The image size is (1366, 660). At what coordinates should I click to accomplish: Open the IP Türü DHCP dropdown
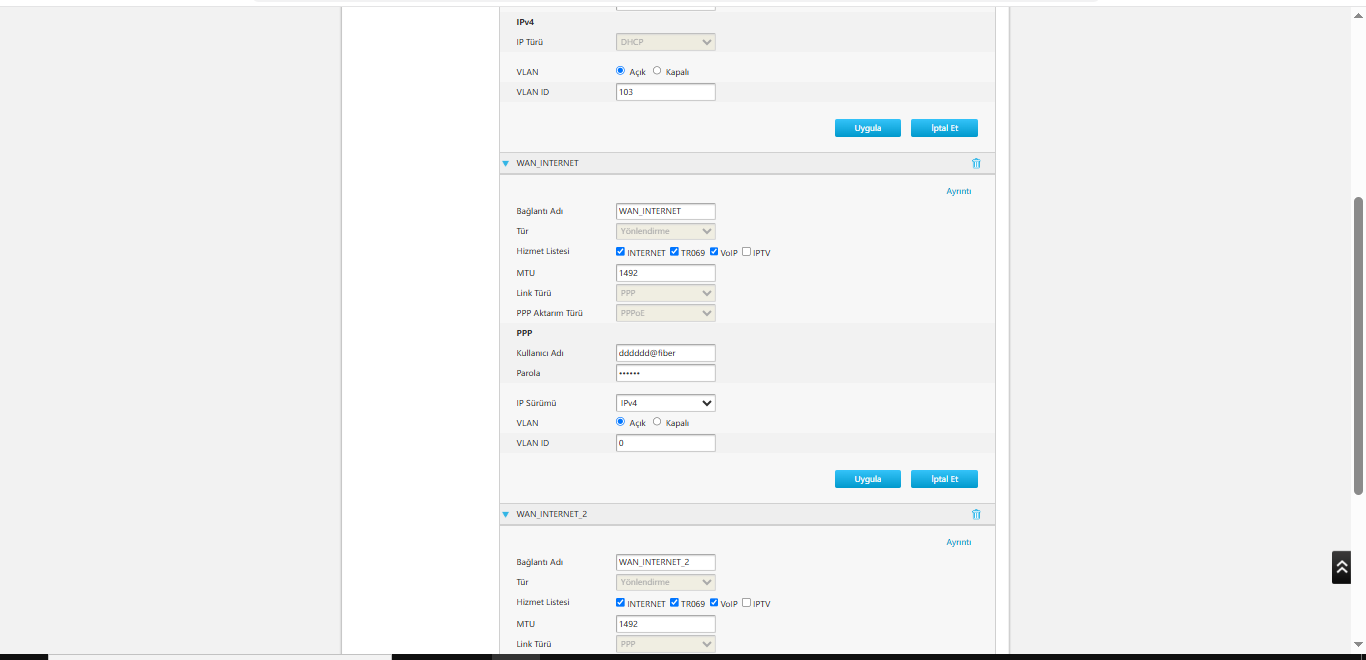click(x=666, y=42)
